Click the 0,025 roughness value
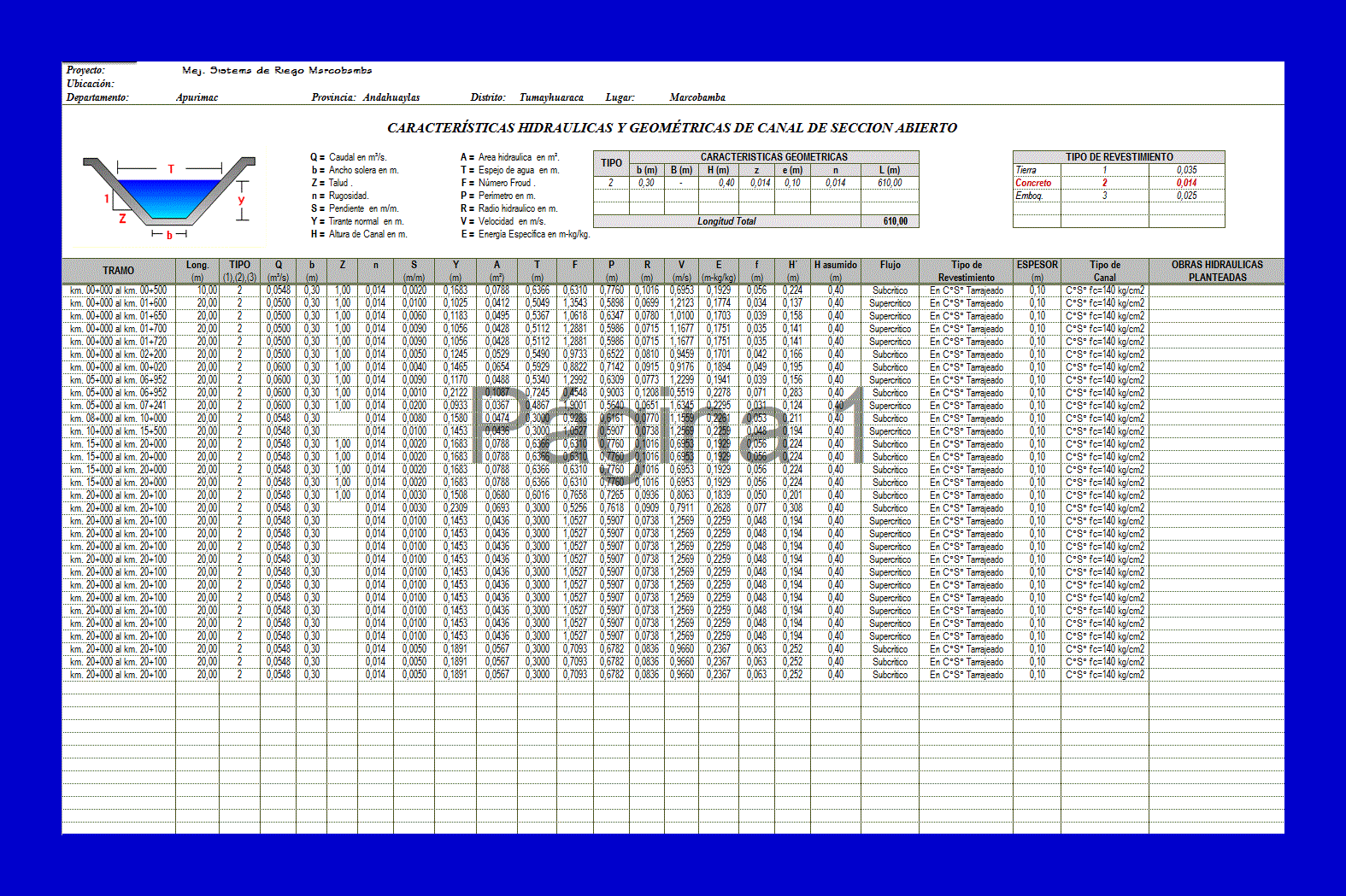 click(x=1186, y=196)
